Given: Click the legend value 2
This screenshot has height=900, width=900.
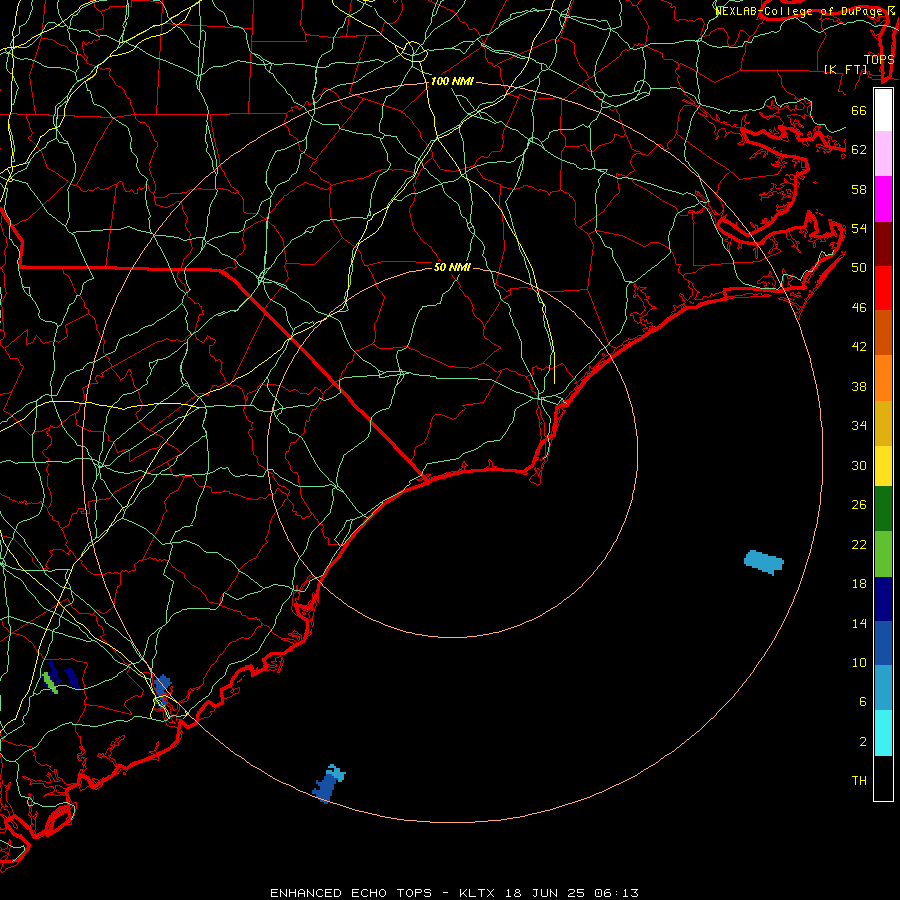Looking at the screenshot, I should [863, 742].
